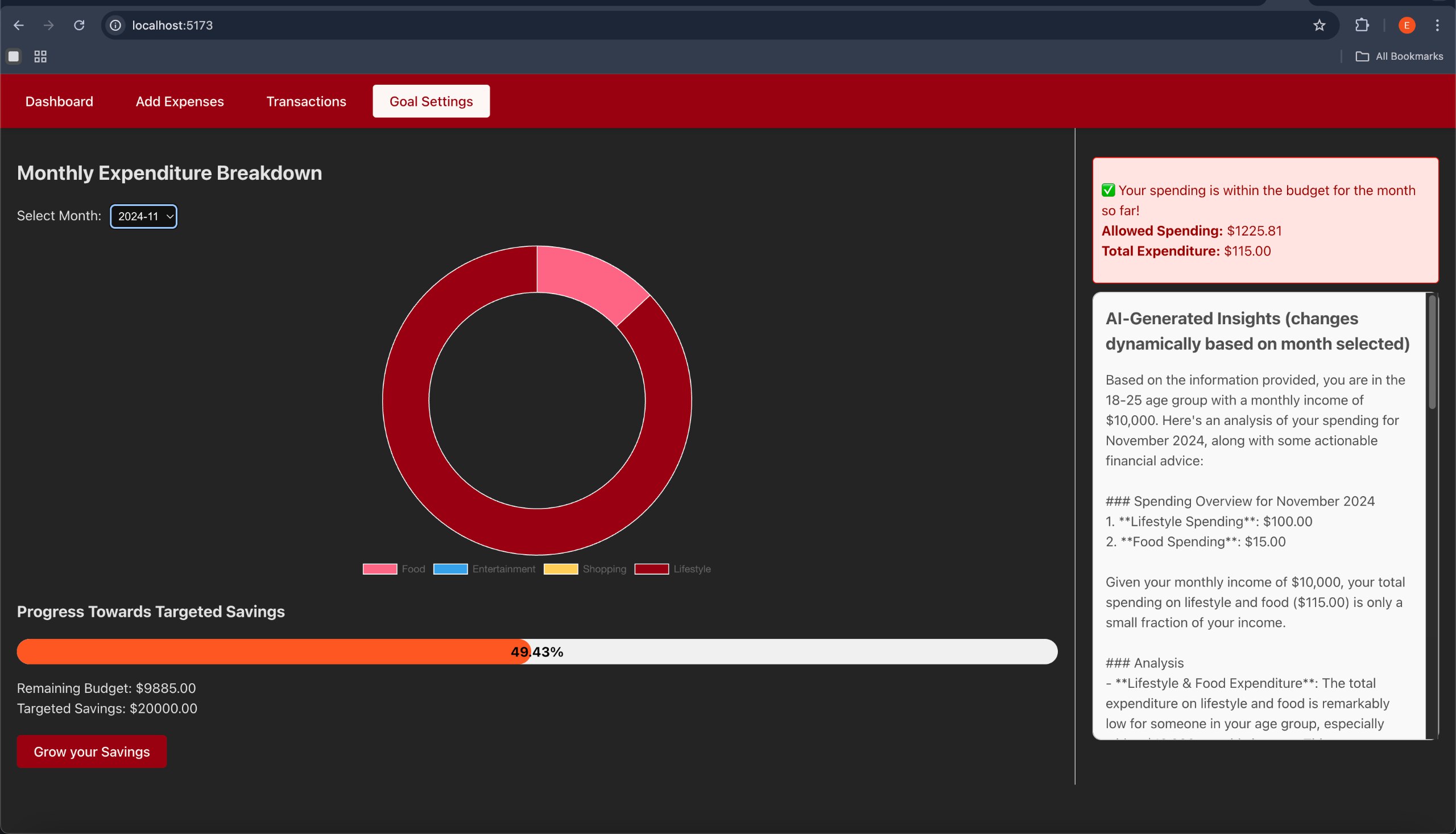Click the browser forward arrow
This screenshot has height=834, width=1456.
(x=49, y=25)
